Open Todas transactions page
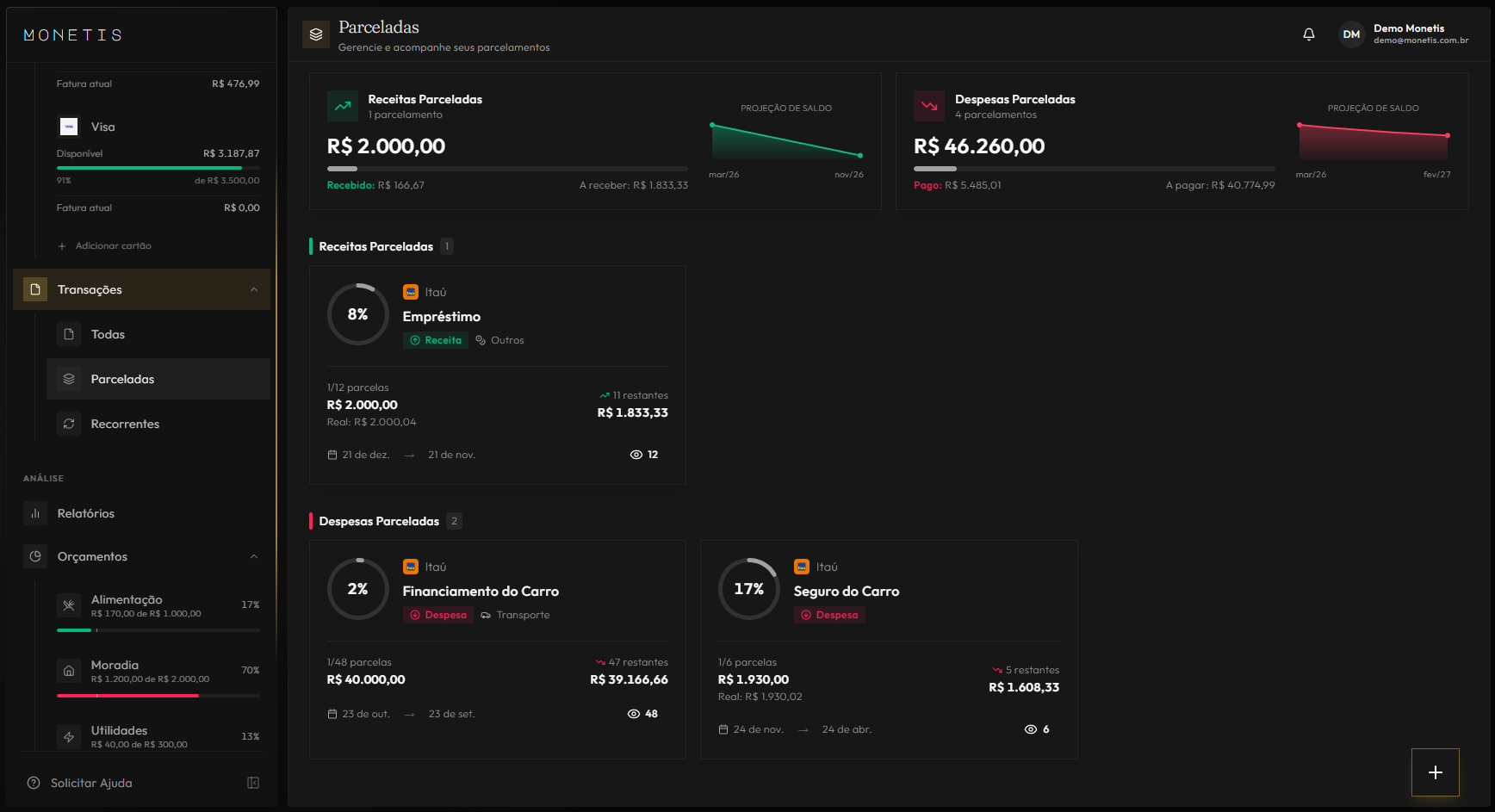Viewport: 1495px width, 812px height. click(x=108, y=334)
